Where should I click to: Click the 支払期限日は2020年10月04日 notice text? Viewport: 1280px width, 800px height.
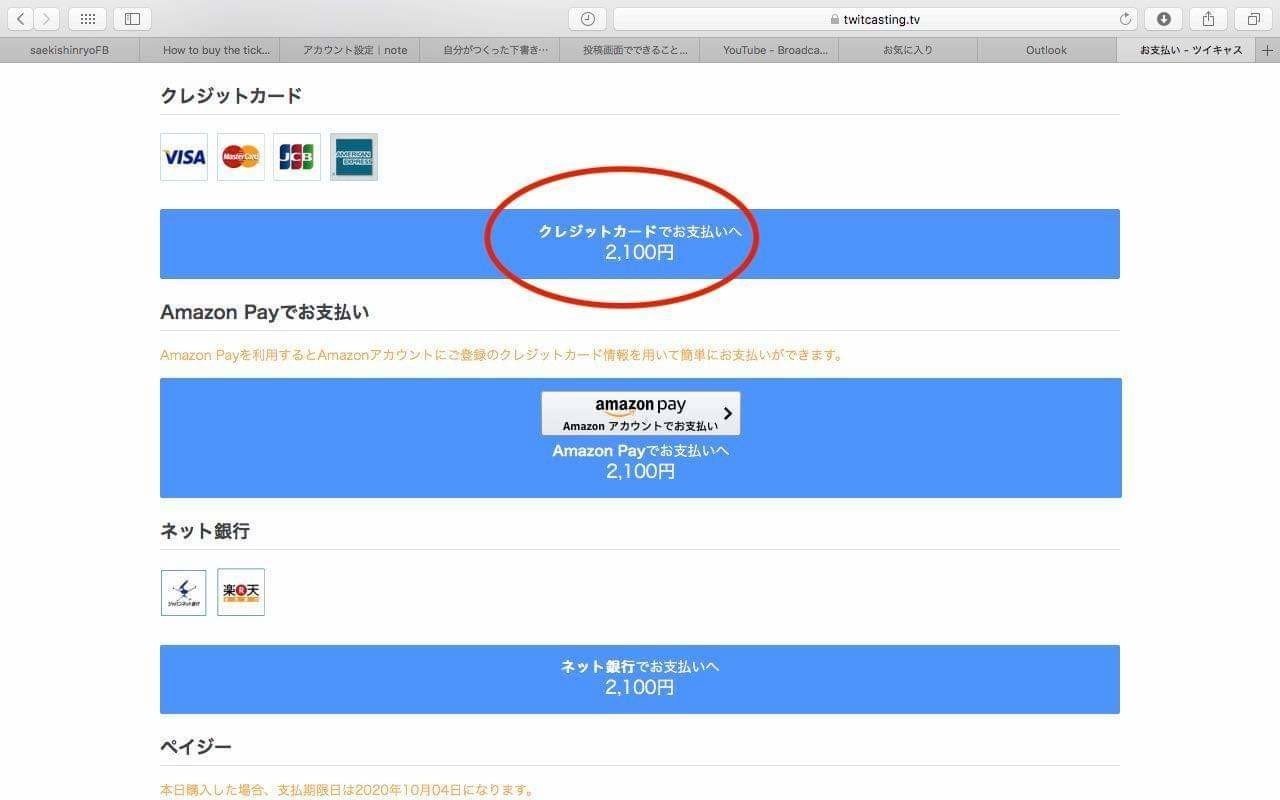tap(347, 790)
